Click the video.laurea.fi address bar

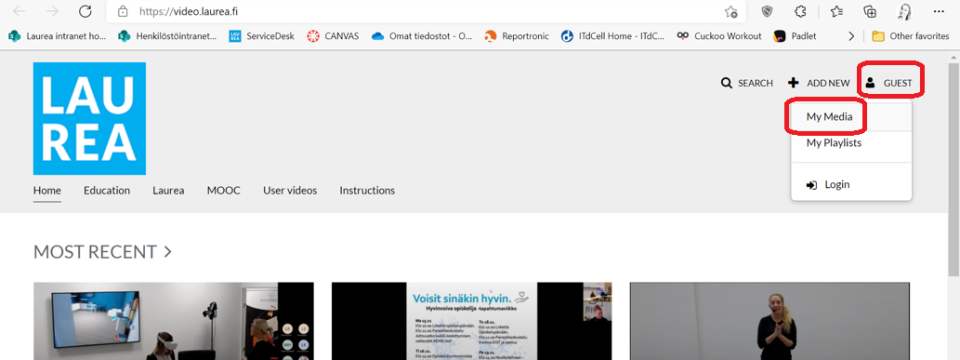pyautogui.click(x=426, y=12)
